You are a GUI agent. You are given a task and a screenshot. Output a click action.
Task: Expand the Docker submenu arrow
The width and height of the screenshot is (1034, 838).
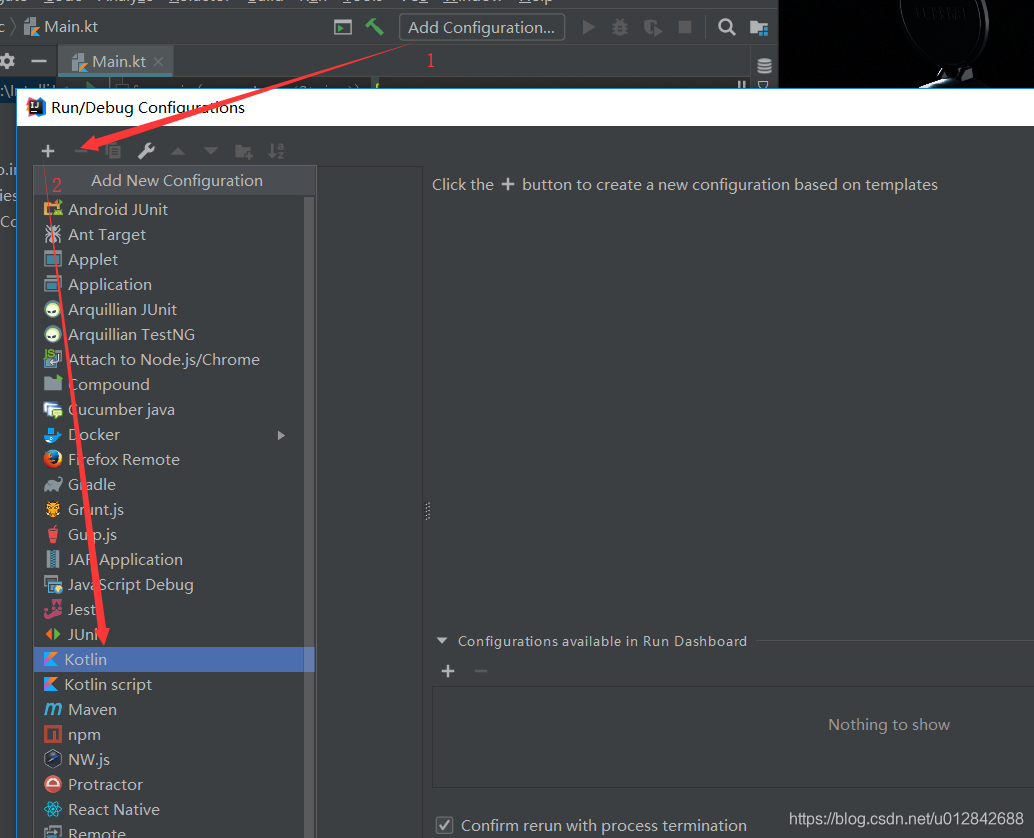282,435
